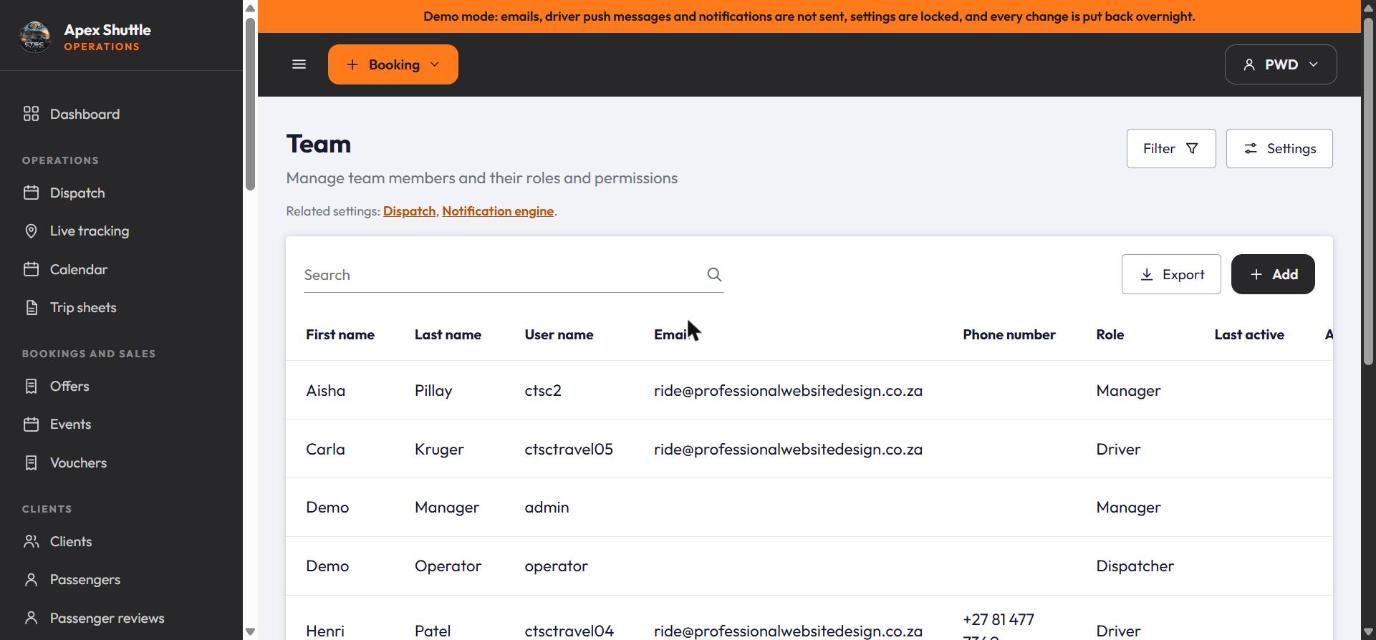Sort by the Role column header
The image size is (1376, 640).
click(1110, 334)
